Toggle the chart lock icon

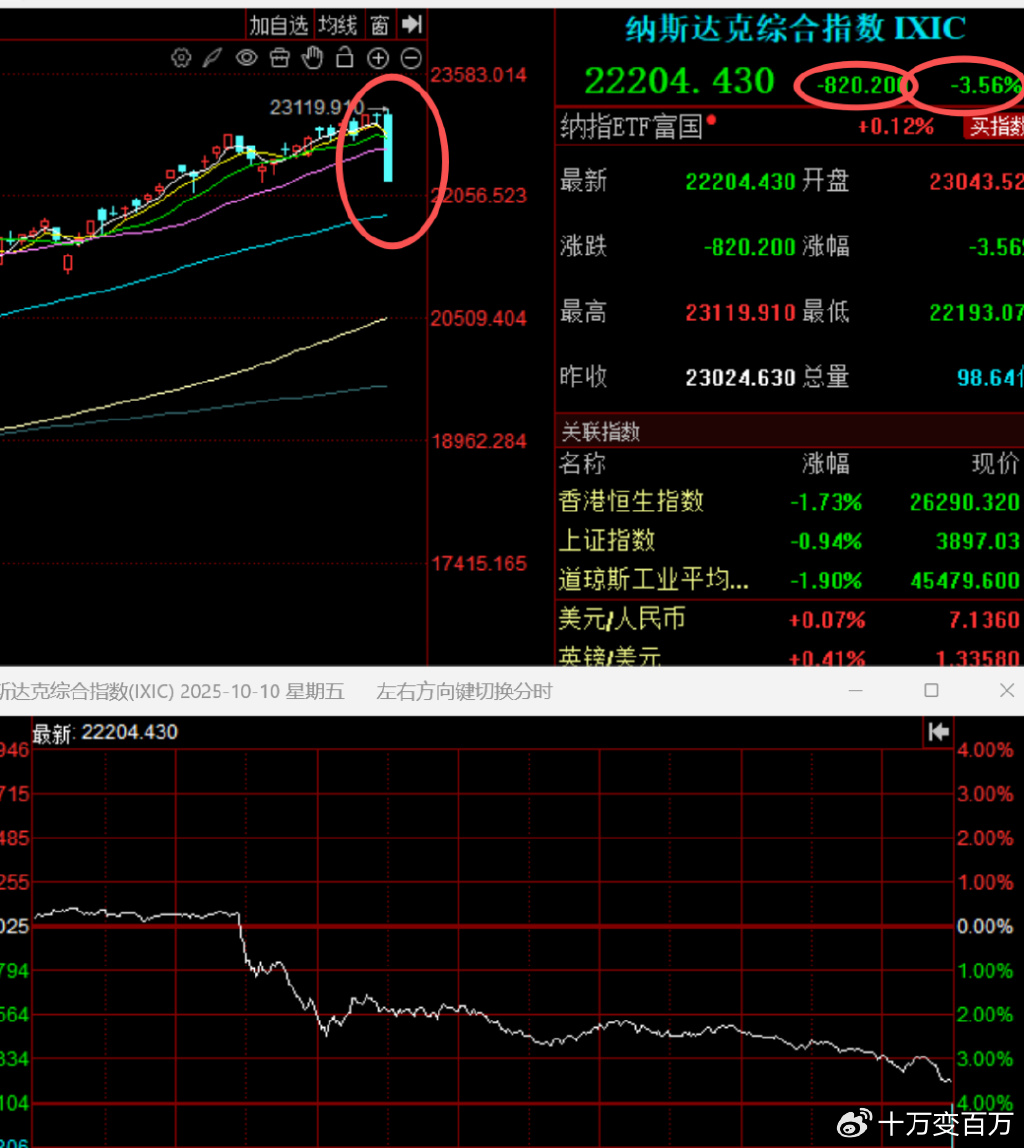(x=345, y=57)
